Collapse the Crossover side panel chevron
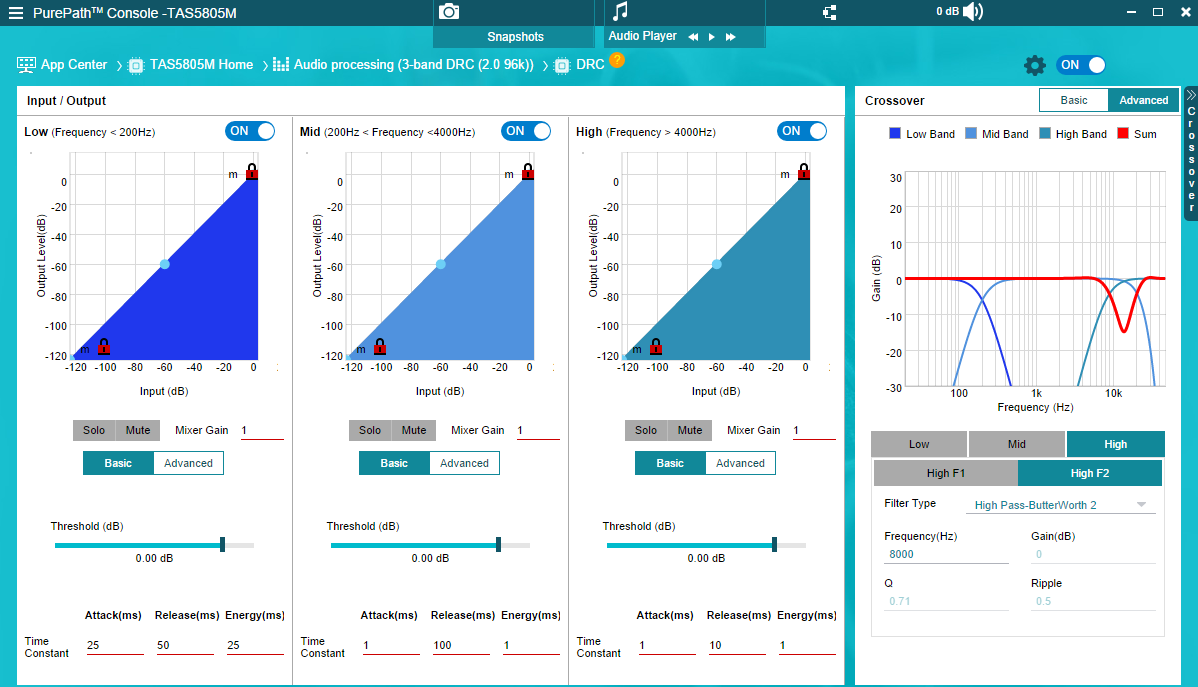 click(x=1190, y=96)
